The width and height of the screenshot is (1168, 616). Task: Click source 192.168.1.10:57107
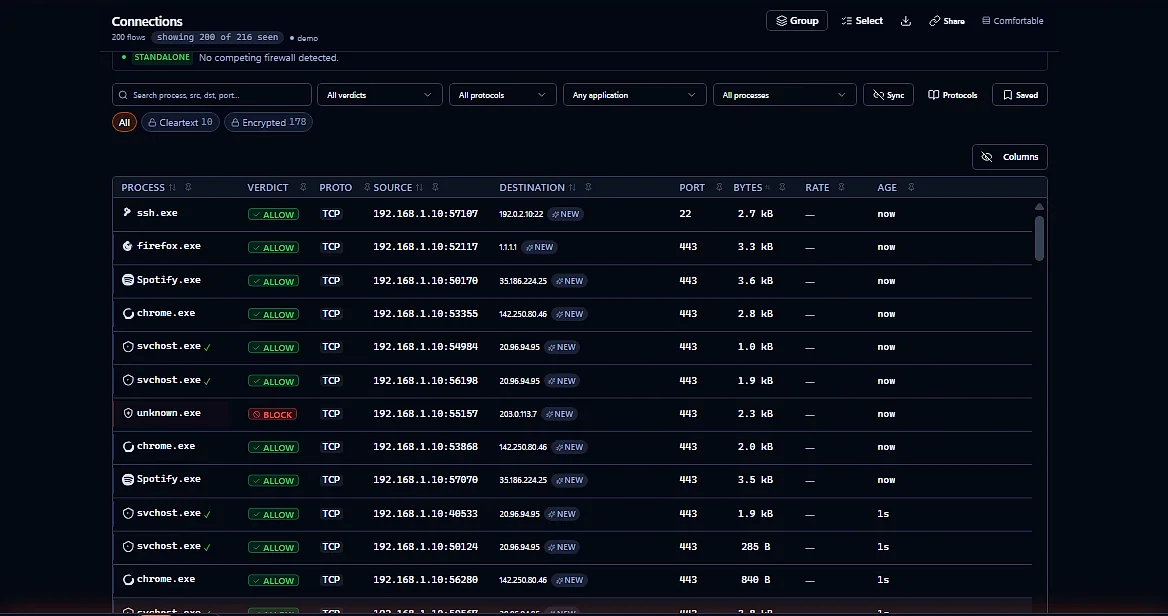click(x=425, y=214)
